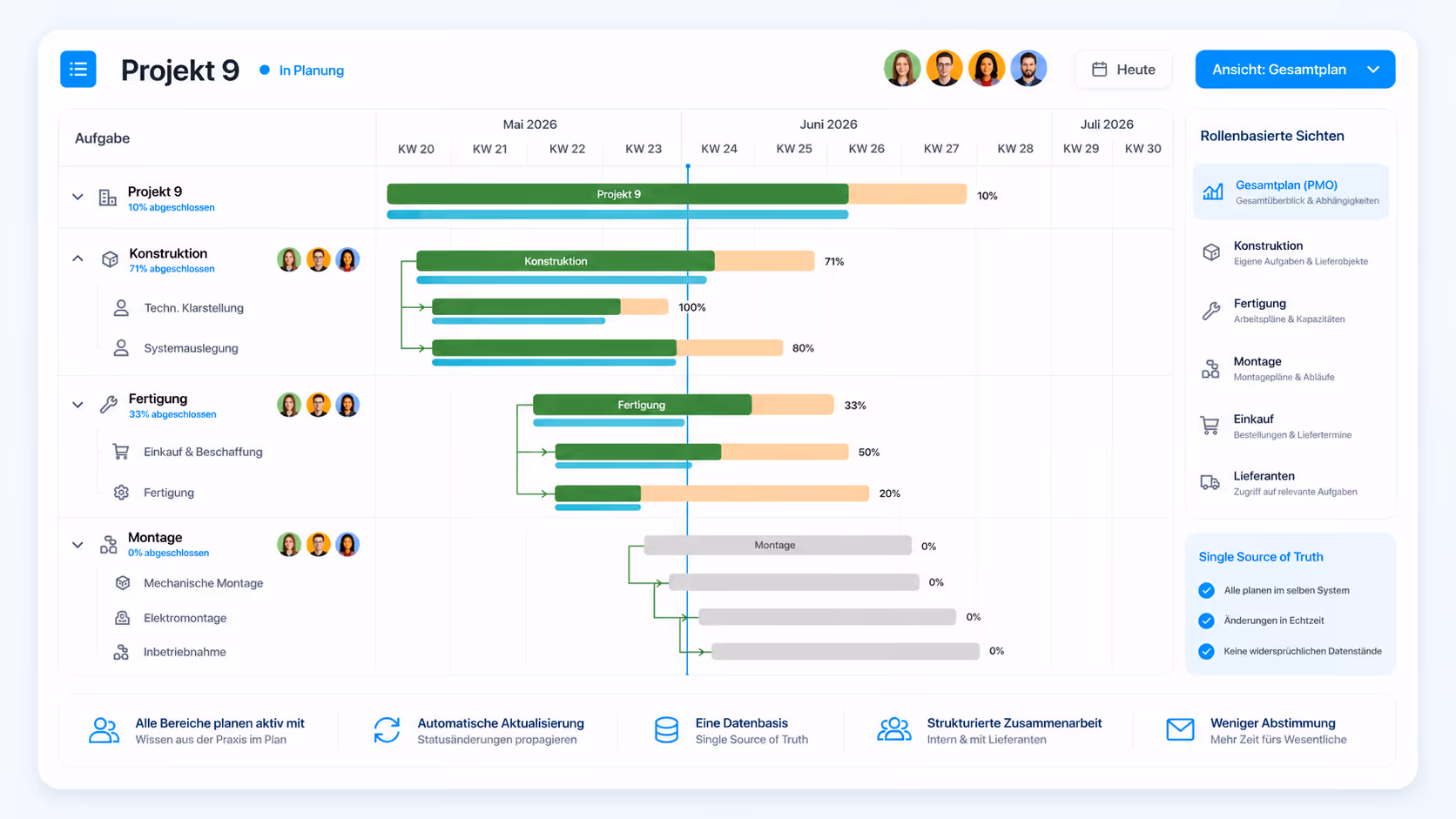Click the cube icon beside Konstruktion task
1456x819 pixels.
click(x=110, y=259)
